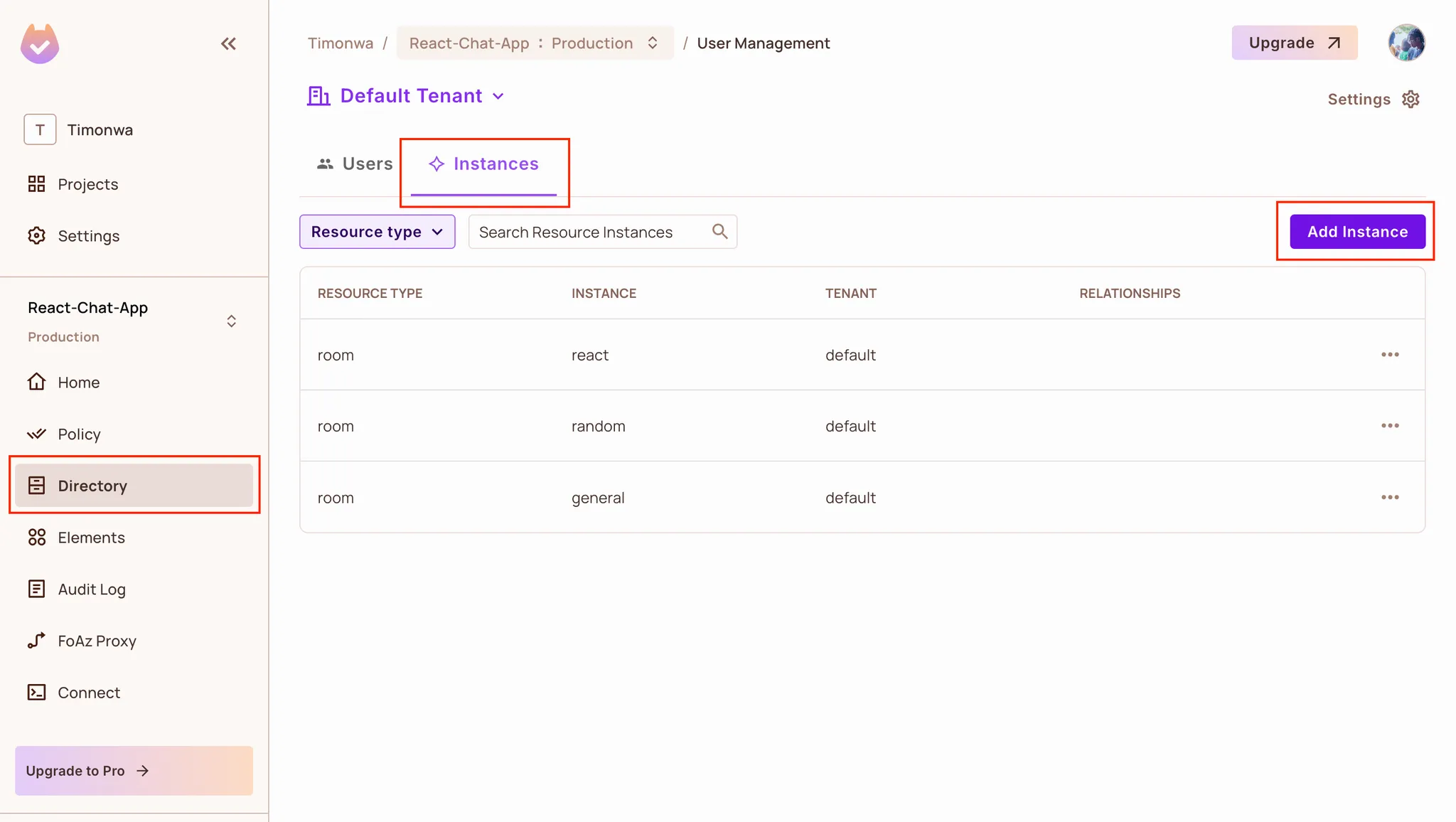
Task: Click the Upgrade button in header
Action: click(1294, 43)
